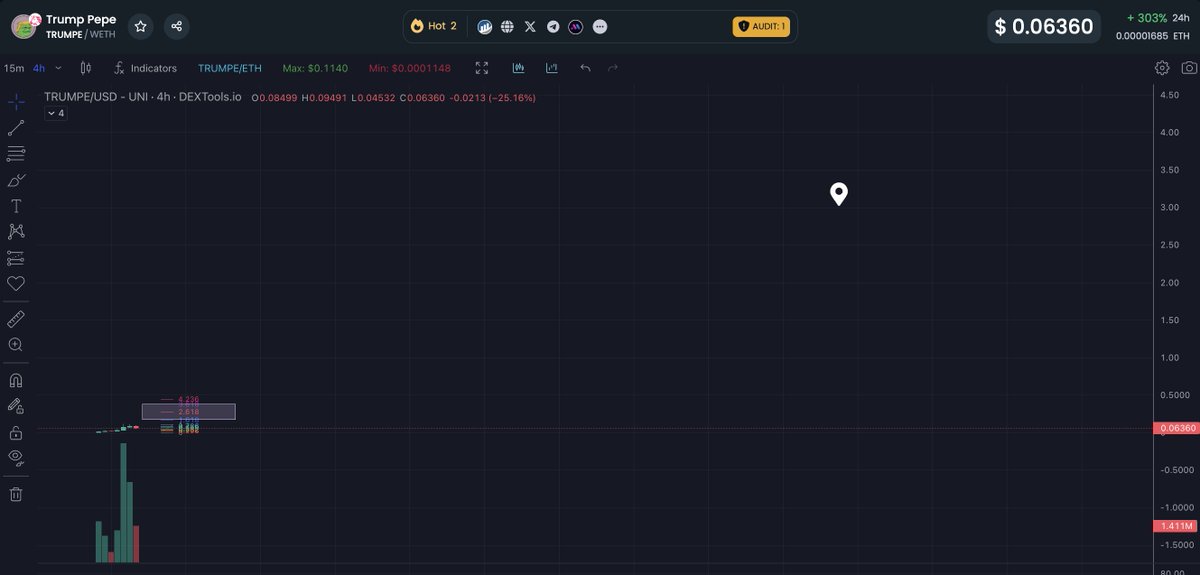Select the brush drawing tool
Viewport: 1200px width, 575px height.
[x=16, y=180]
